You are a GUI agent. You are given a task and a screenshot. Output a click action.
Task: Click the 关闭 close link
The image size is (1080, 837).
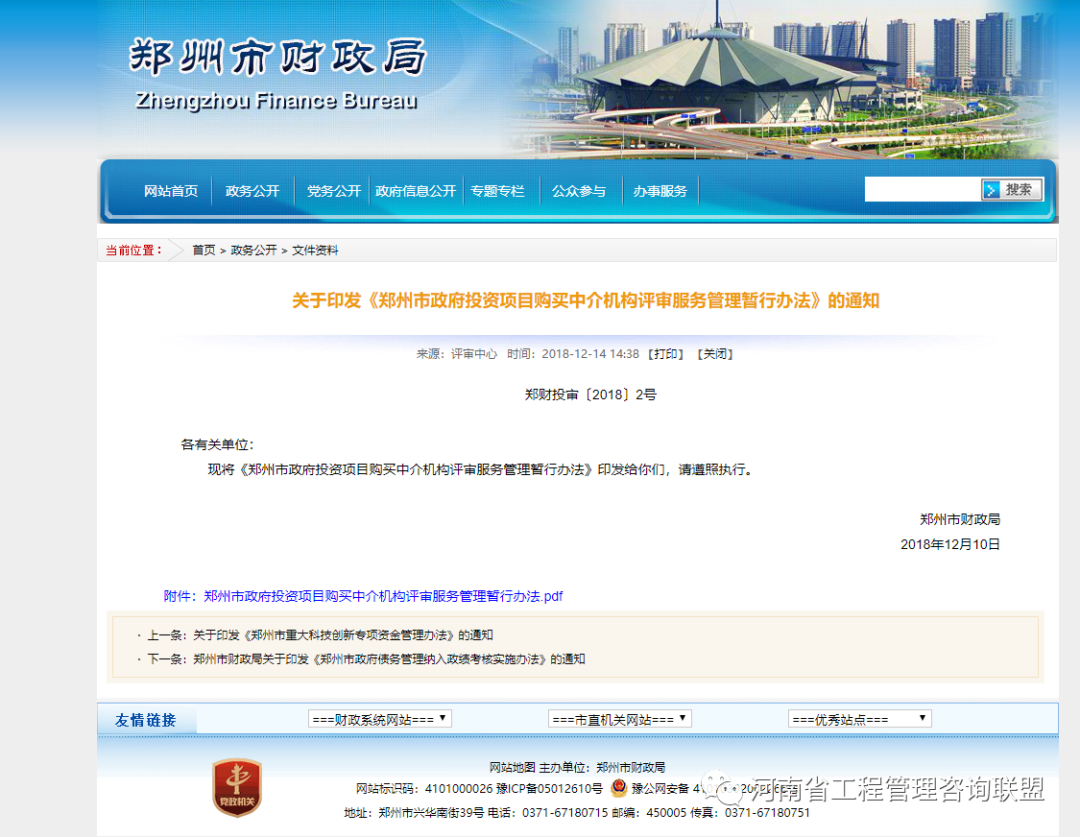click(714, 354)
